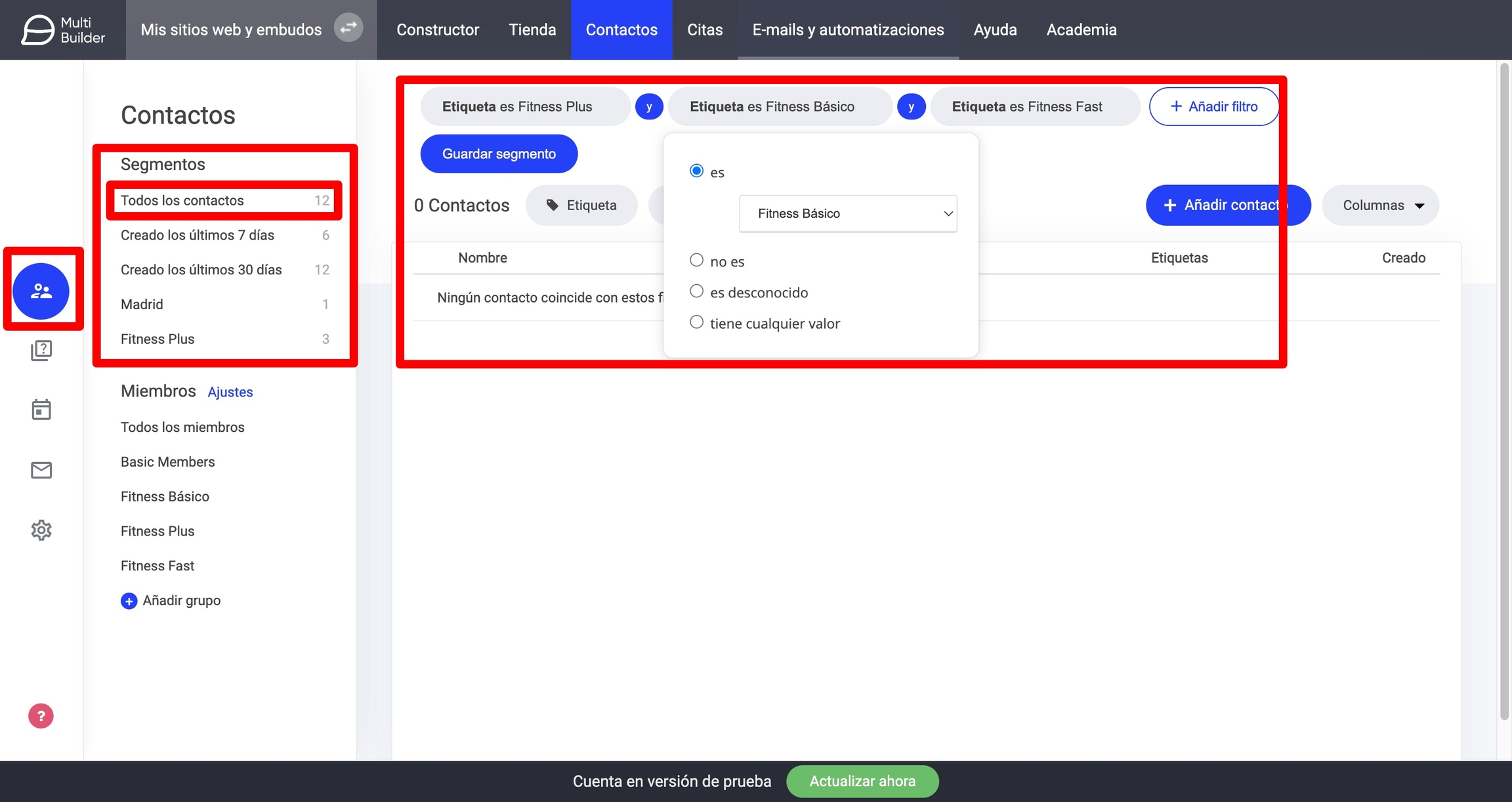This screenshot has height=802, width=1512.
Task: Open the forms question-mark sidebar icon
Action: click(41, 350)
